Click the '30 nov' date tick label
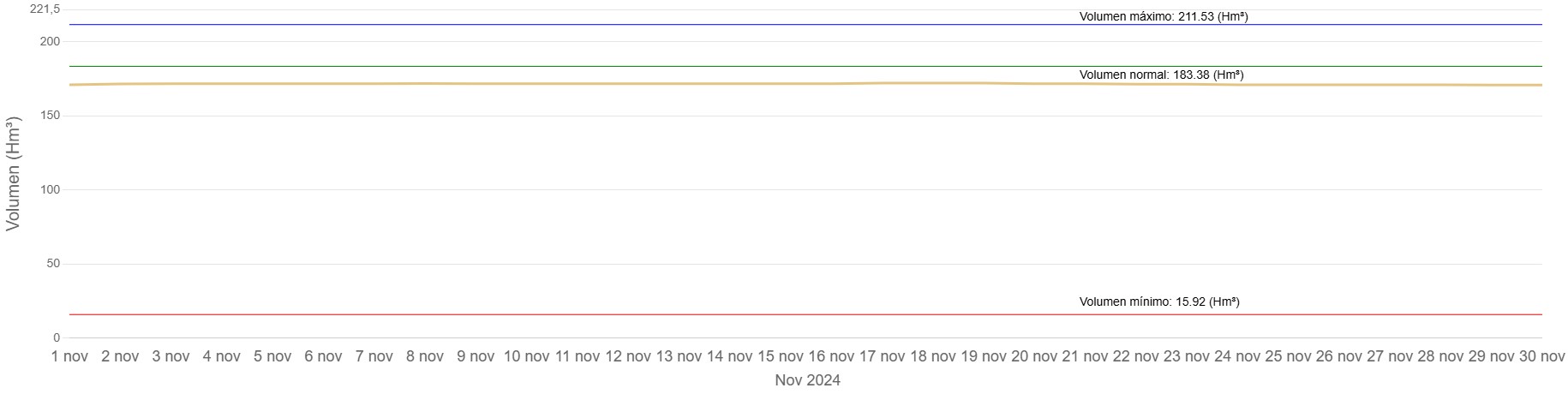1568x394 pixels. pyautogui.click(x=1539, y=356)
